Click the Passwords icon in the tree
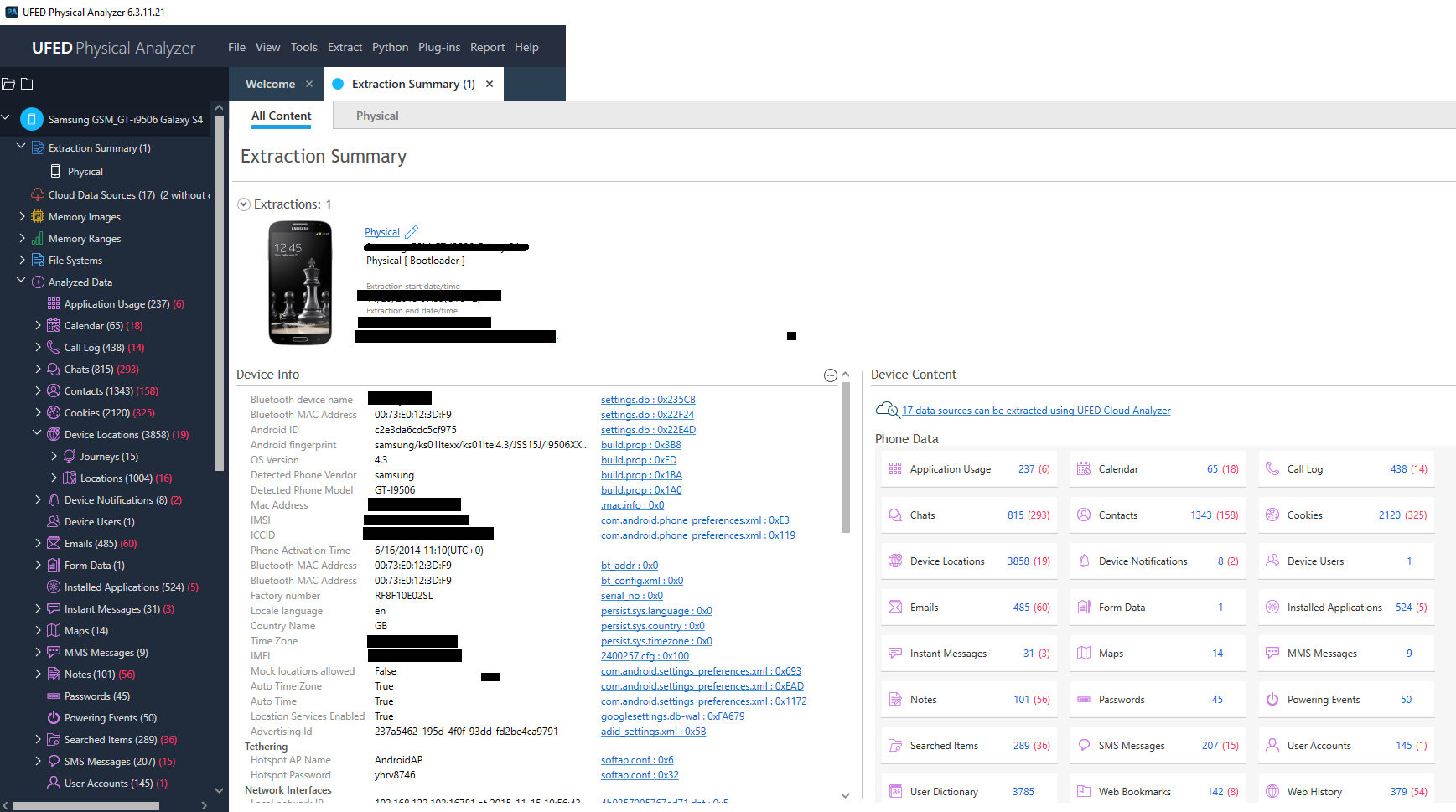 point(54,696)
